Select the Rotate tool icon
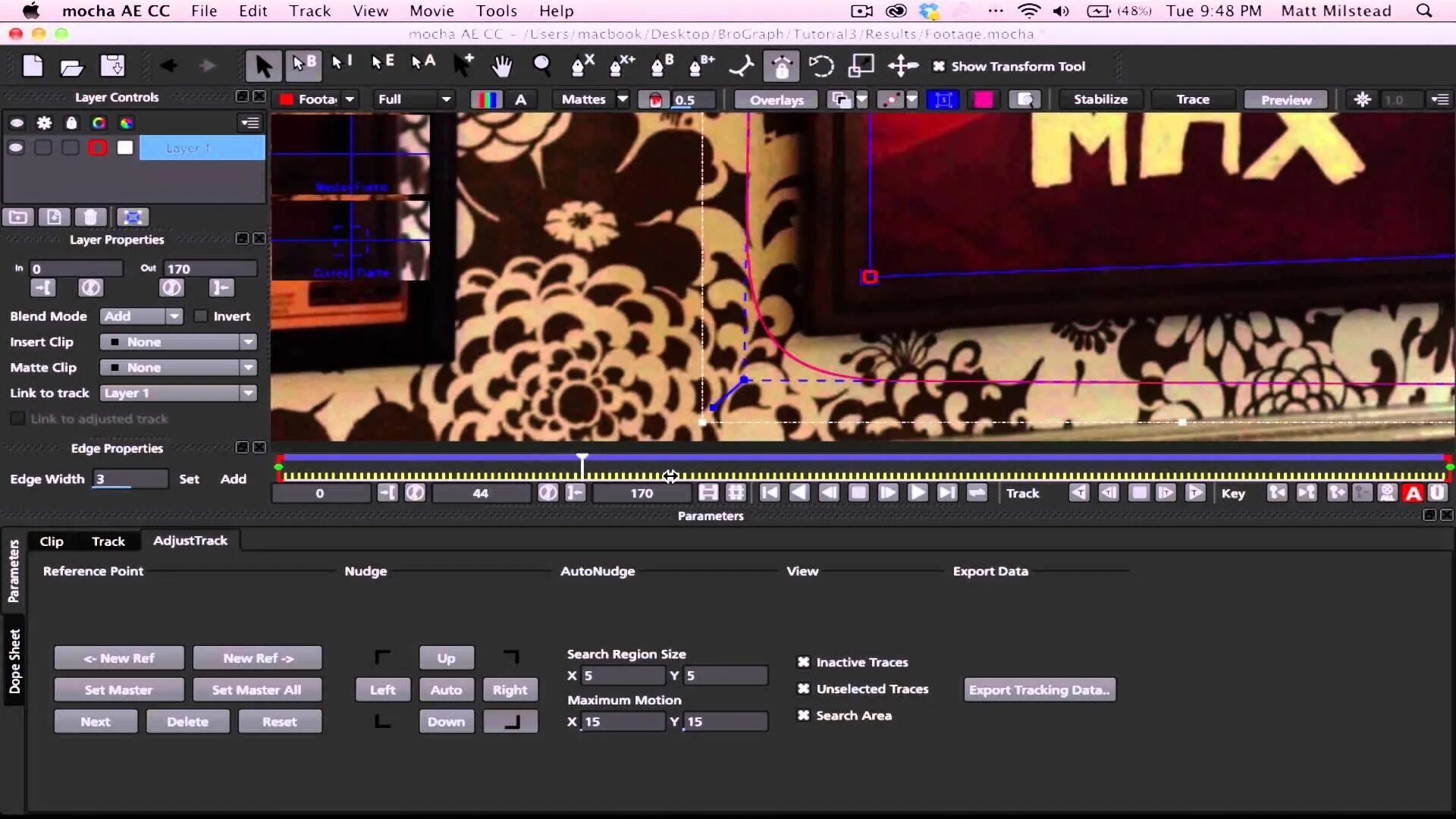 click(x=821, y=67)
